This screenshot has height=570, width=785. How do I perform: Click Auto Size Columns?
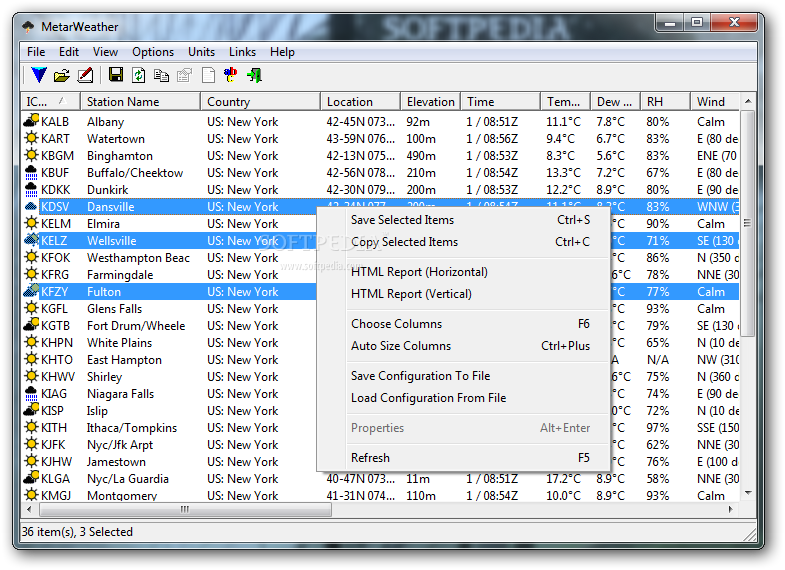(464, 346)
